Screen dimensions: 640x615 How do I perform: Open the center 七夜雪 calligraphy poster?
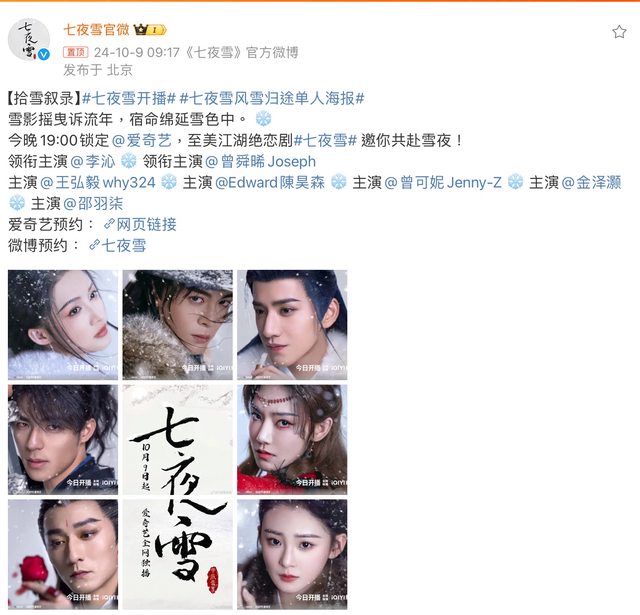point(178,497)
